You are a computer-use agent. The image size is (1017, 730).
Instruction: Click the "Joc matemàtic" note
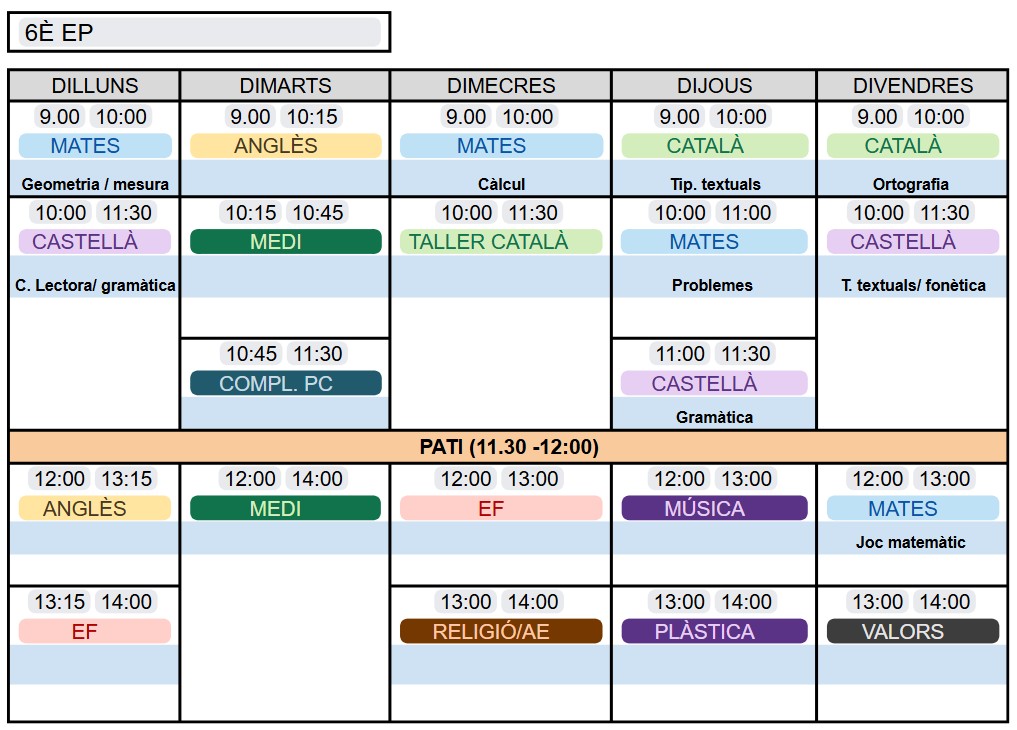click(911, 542)
